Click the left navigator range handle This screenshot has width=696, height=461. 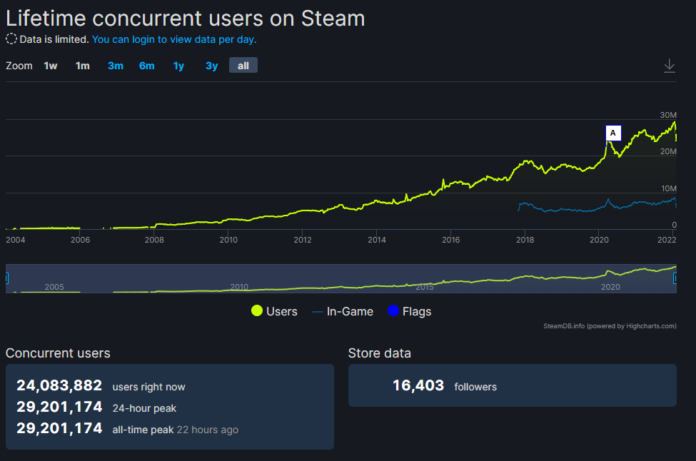click(7, 278)
